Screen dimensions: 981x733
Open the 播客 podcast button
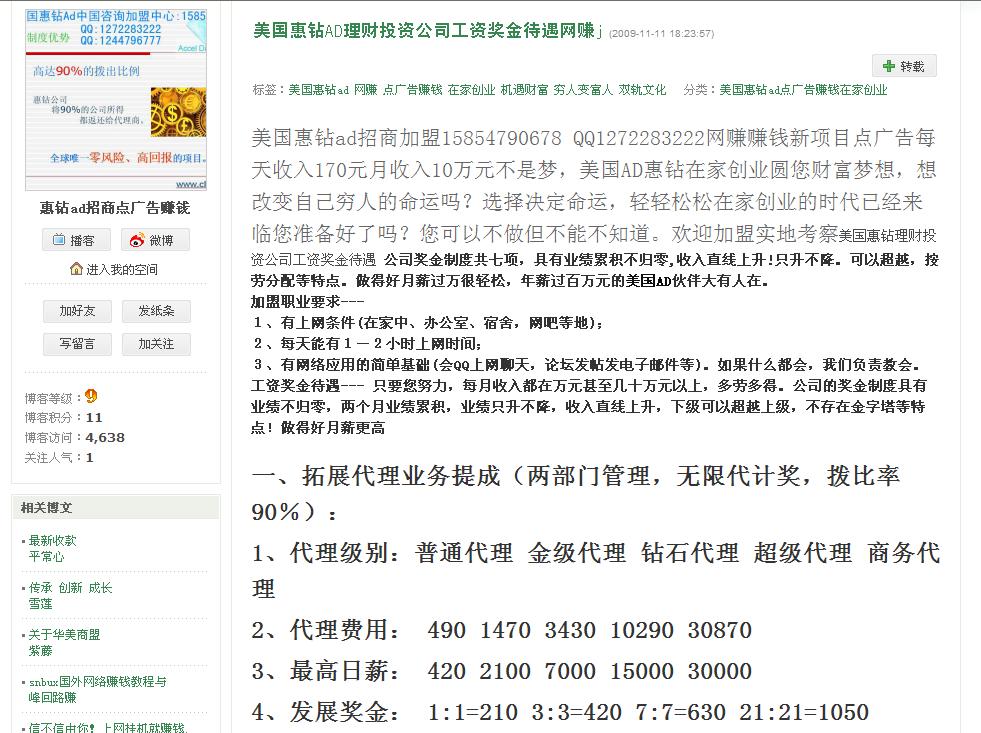tap(76, 240)
